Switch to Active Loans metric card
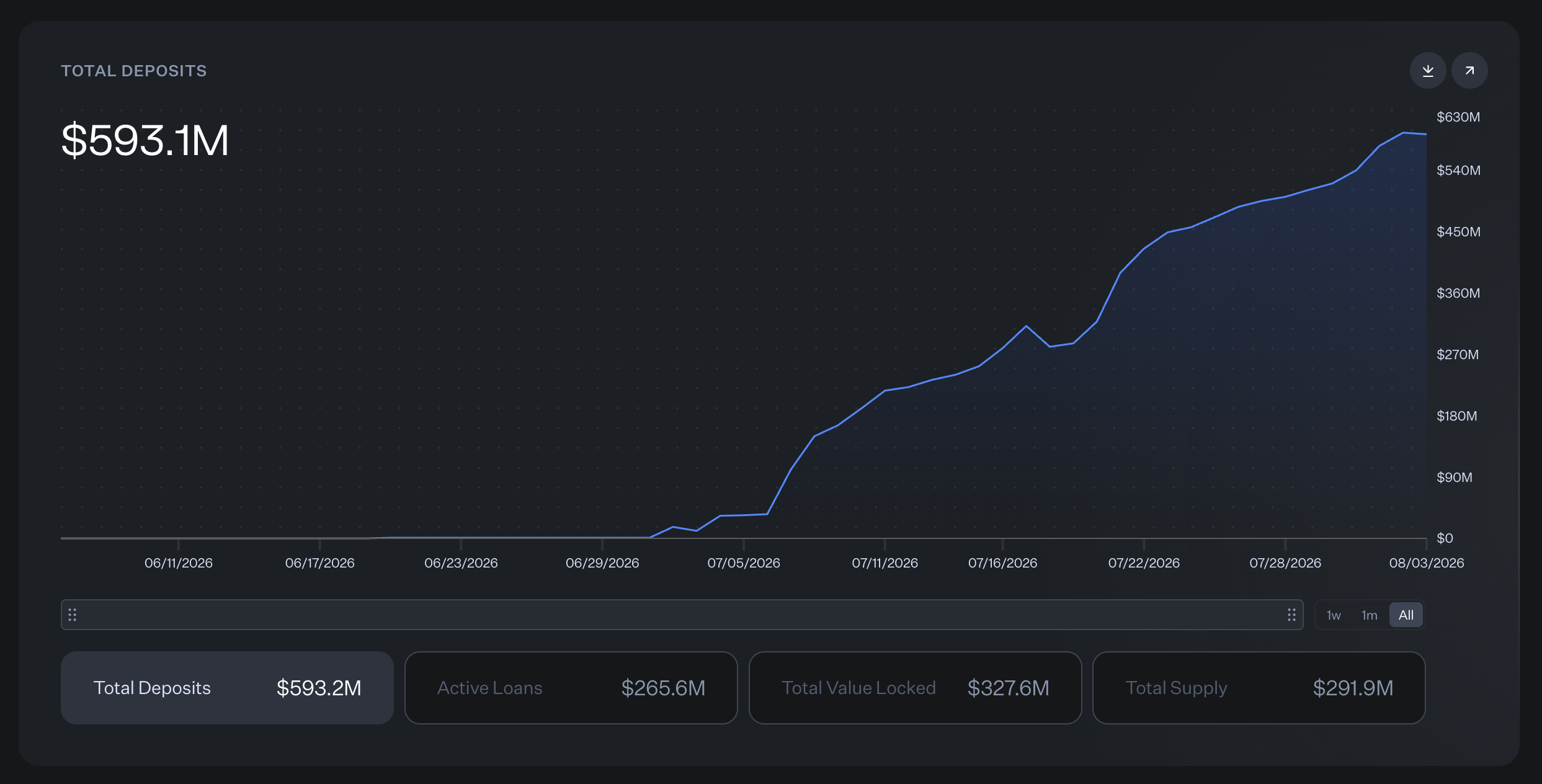Image resolution: width=1542 pixels, height=784 pixels. [571, 688]
